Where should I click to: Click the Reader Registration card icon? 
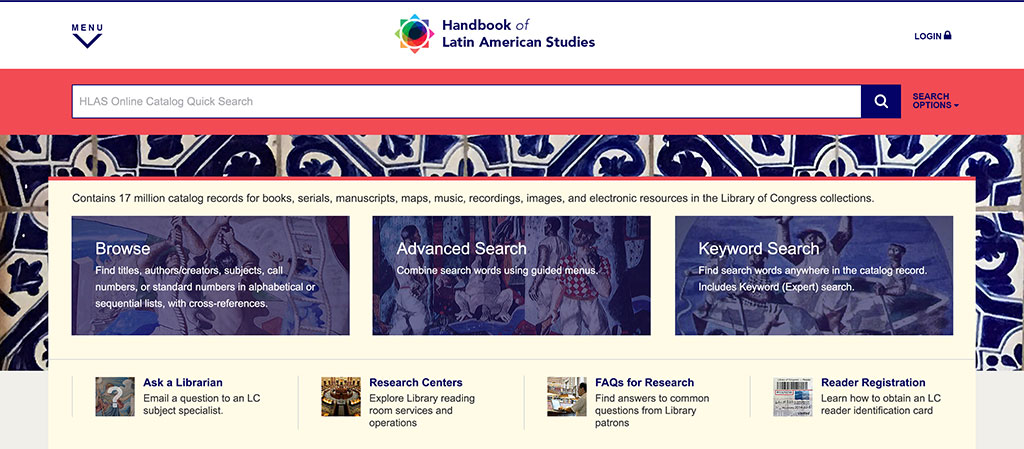coord(793,396)
